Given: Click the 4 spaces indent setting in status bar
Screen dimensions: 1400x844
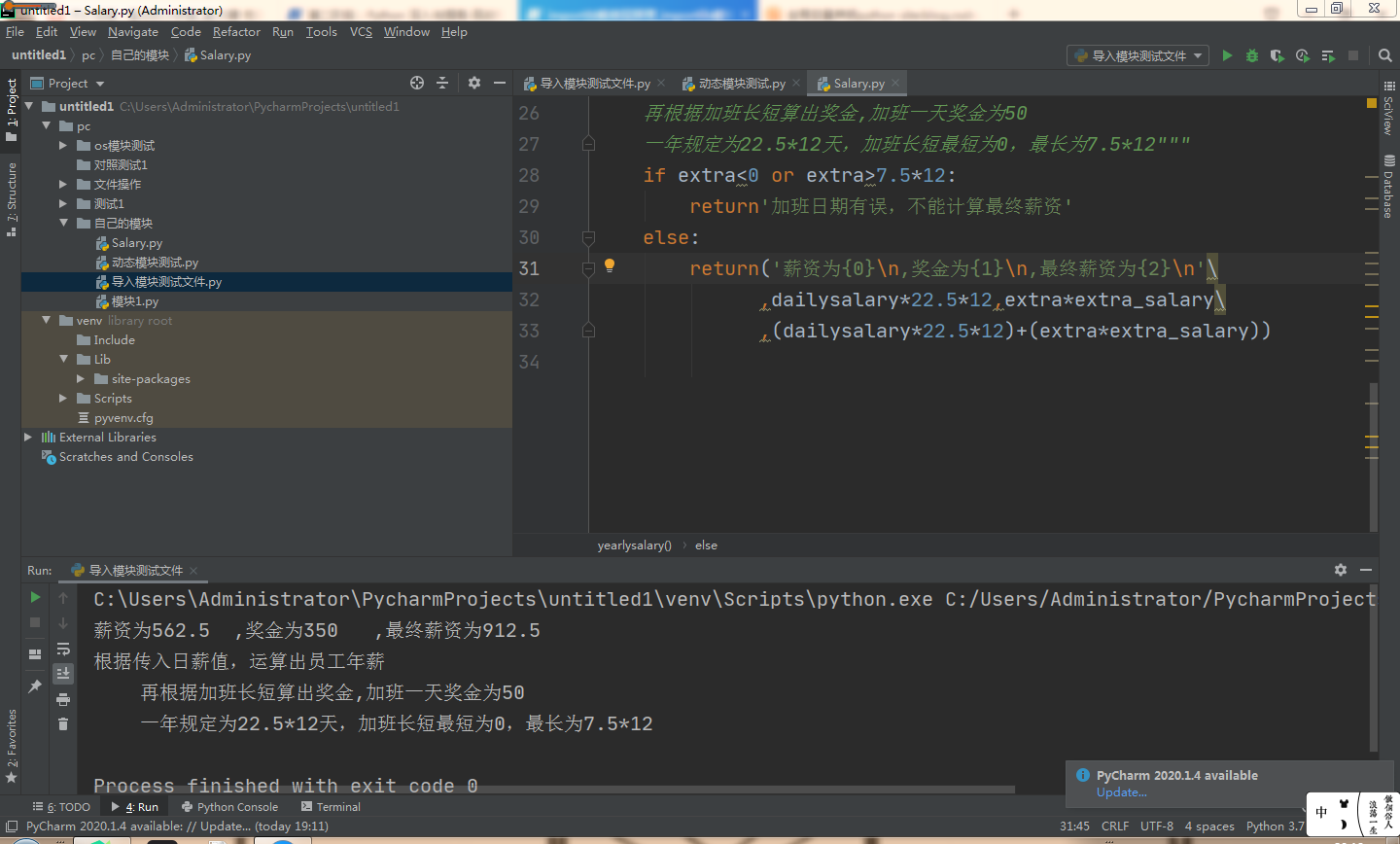Looking at the screenshot, I should tap(1209, 826).
